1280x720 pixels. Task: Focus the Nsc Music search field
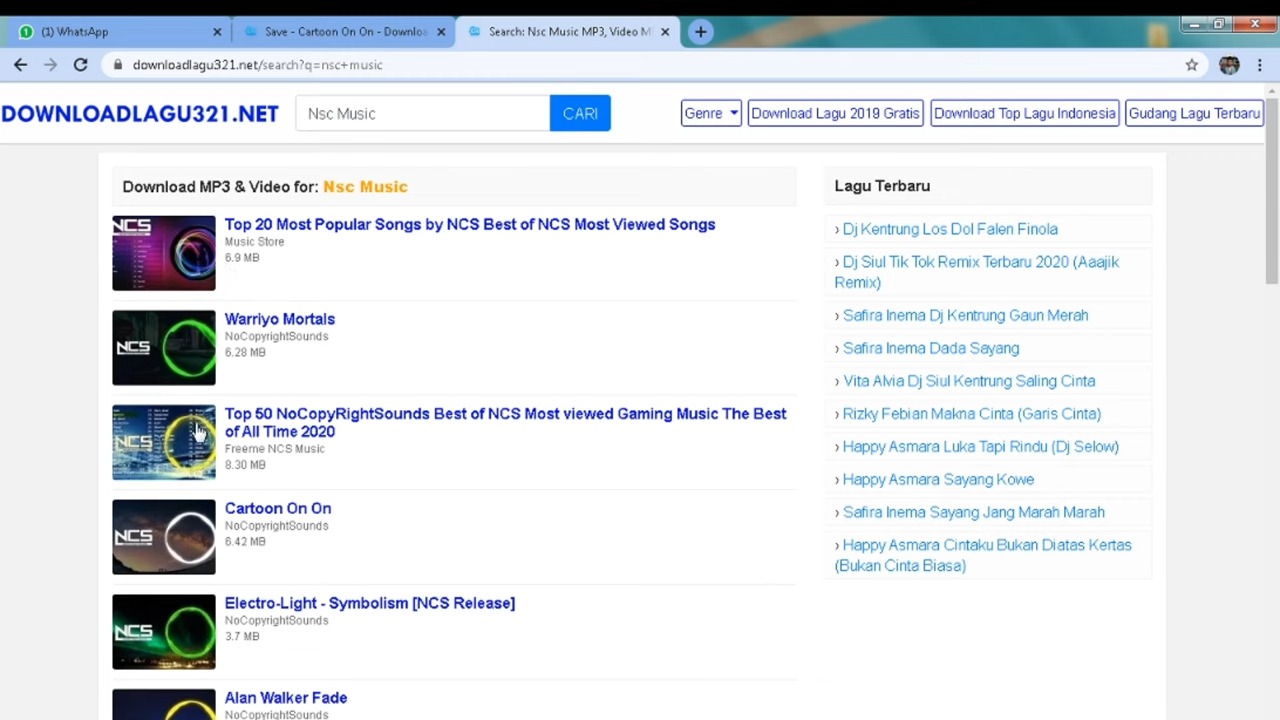(x=422, y=113)
